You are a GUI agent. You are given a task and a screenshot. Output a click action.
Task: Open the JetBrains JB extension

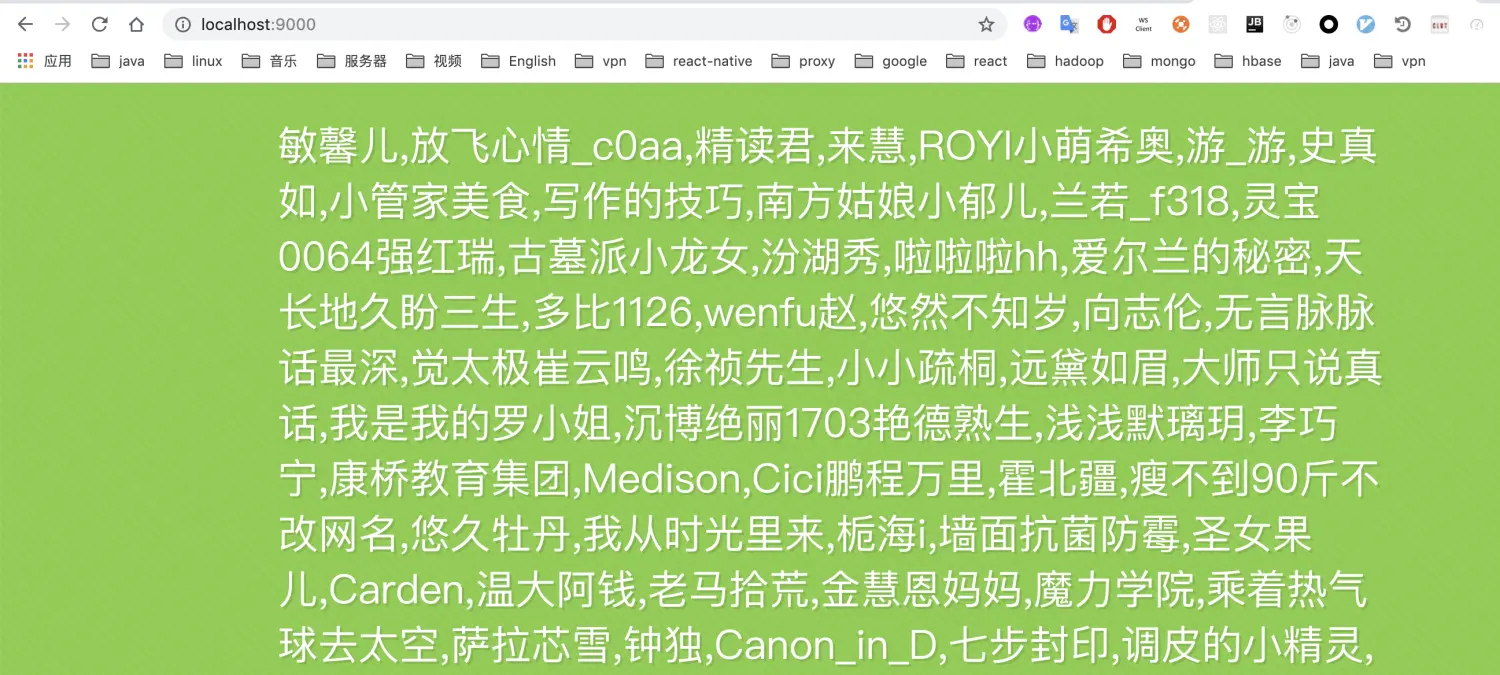point(1255,24)
